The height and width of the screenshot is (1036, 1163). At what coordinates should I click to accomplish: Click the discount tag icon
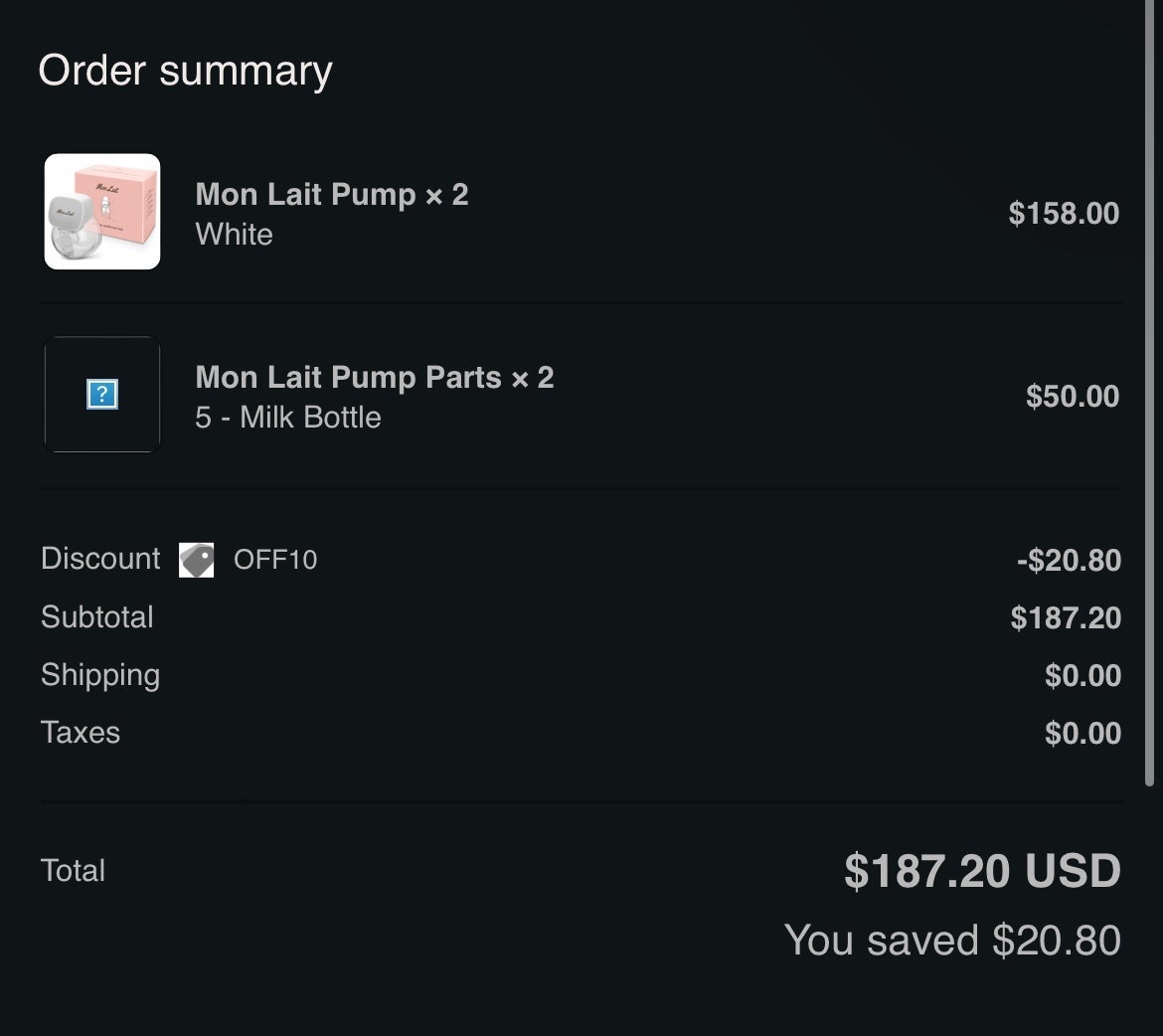pyautogui.click(x=197, y=560)
